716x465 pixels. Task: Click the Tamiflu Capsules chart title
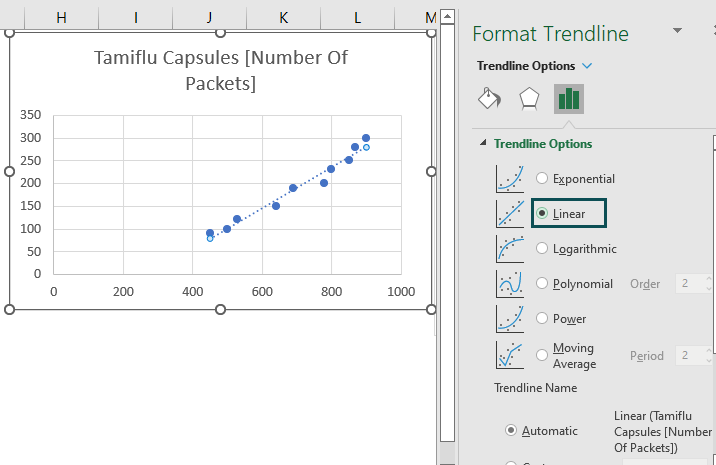point(221,70)
